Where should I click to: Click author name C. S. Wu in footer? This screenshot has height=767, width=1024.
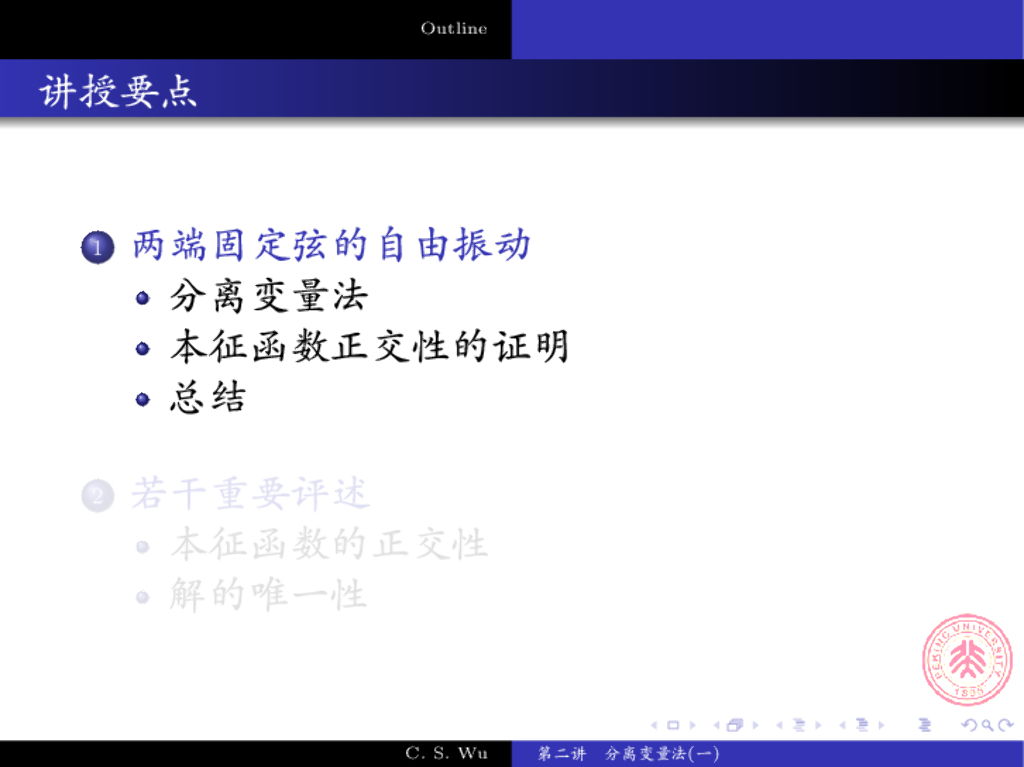[447, 753]
